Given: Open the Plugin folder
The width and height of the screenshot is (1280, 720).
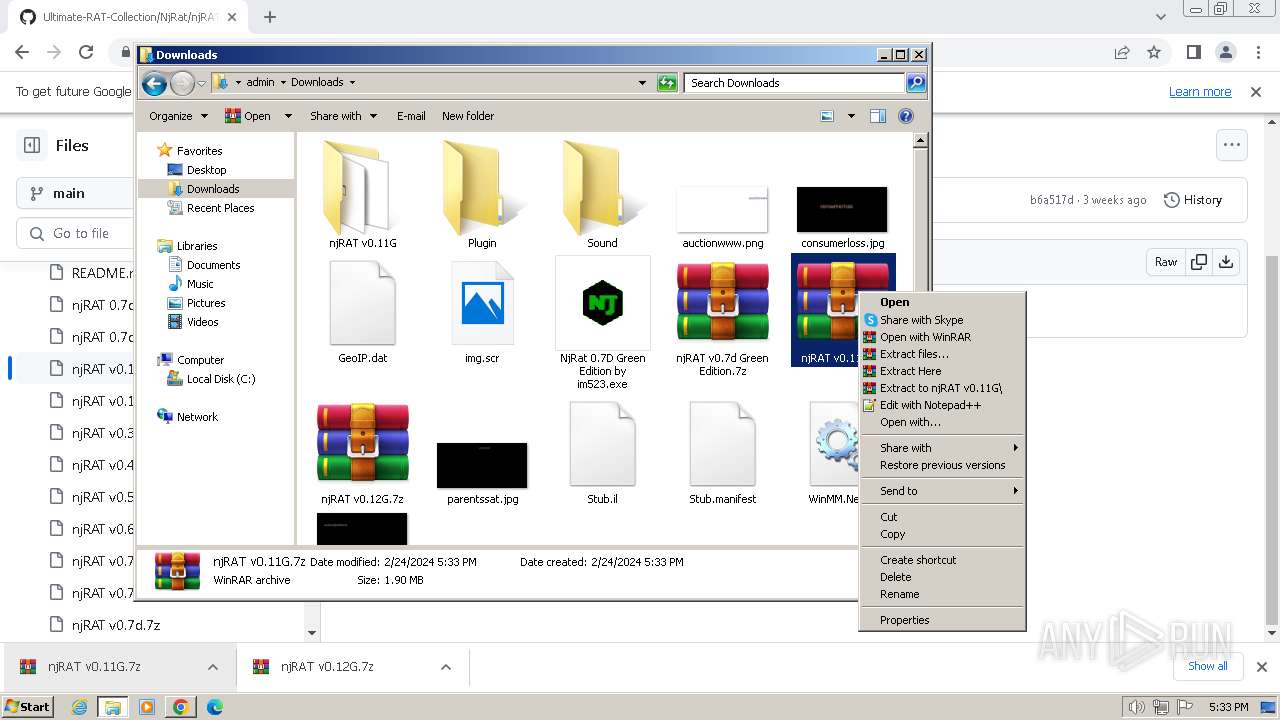Looking at the screenshot, I should [x=481, y=188].
